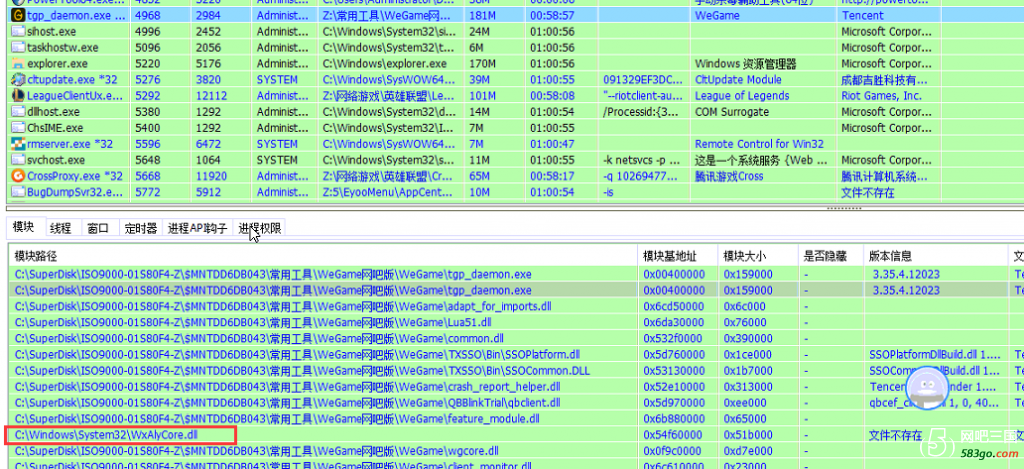
Task: Sort by the 模块大小 column header
Action: point(758,255)
